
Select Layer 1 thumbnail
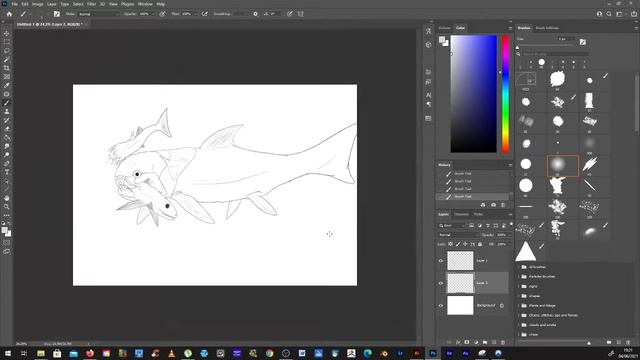(x=460, y=261)
